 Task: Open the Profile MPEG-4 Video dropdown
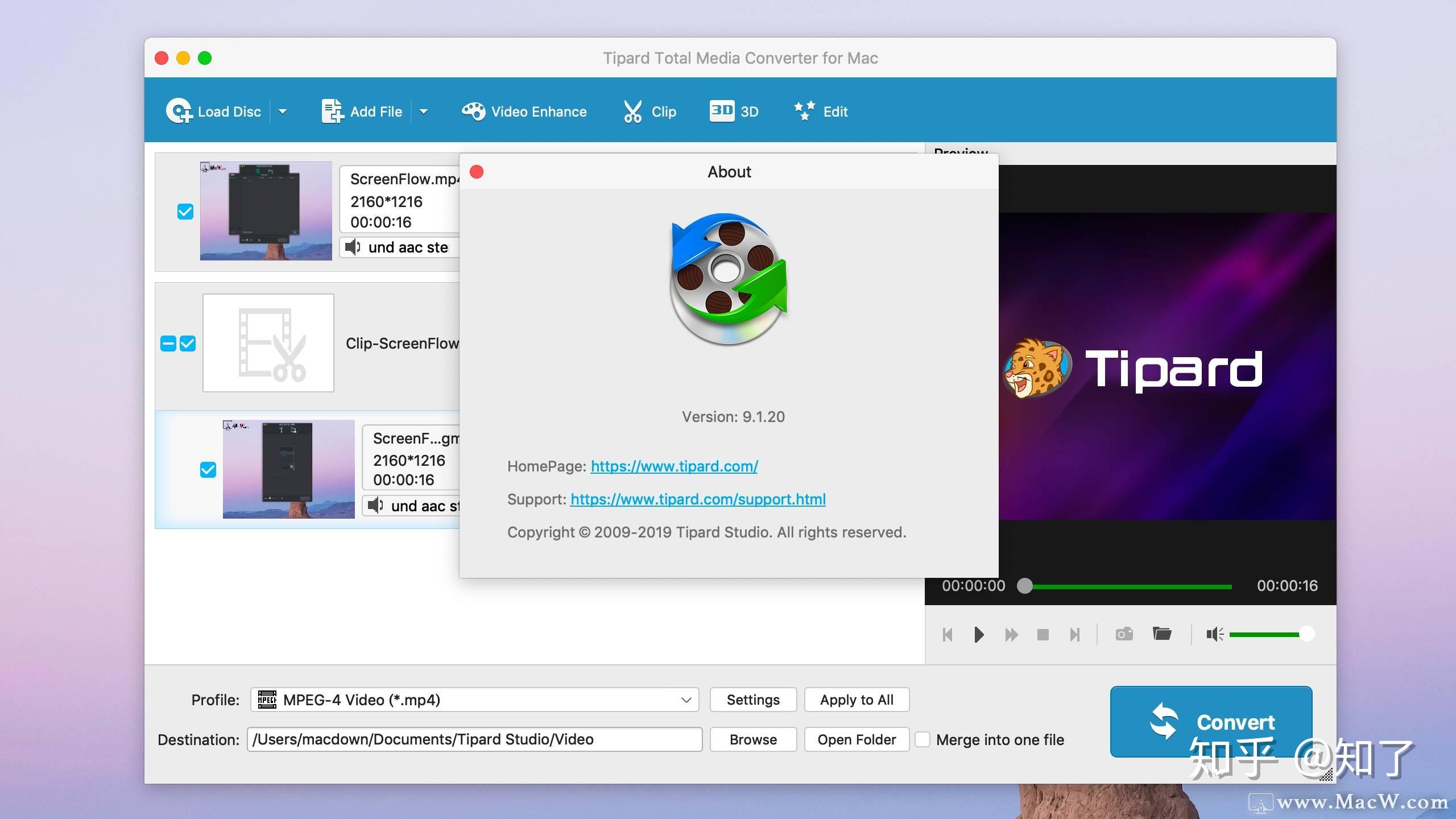click(474, 700)
